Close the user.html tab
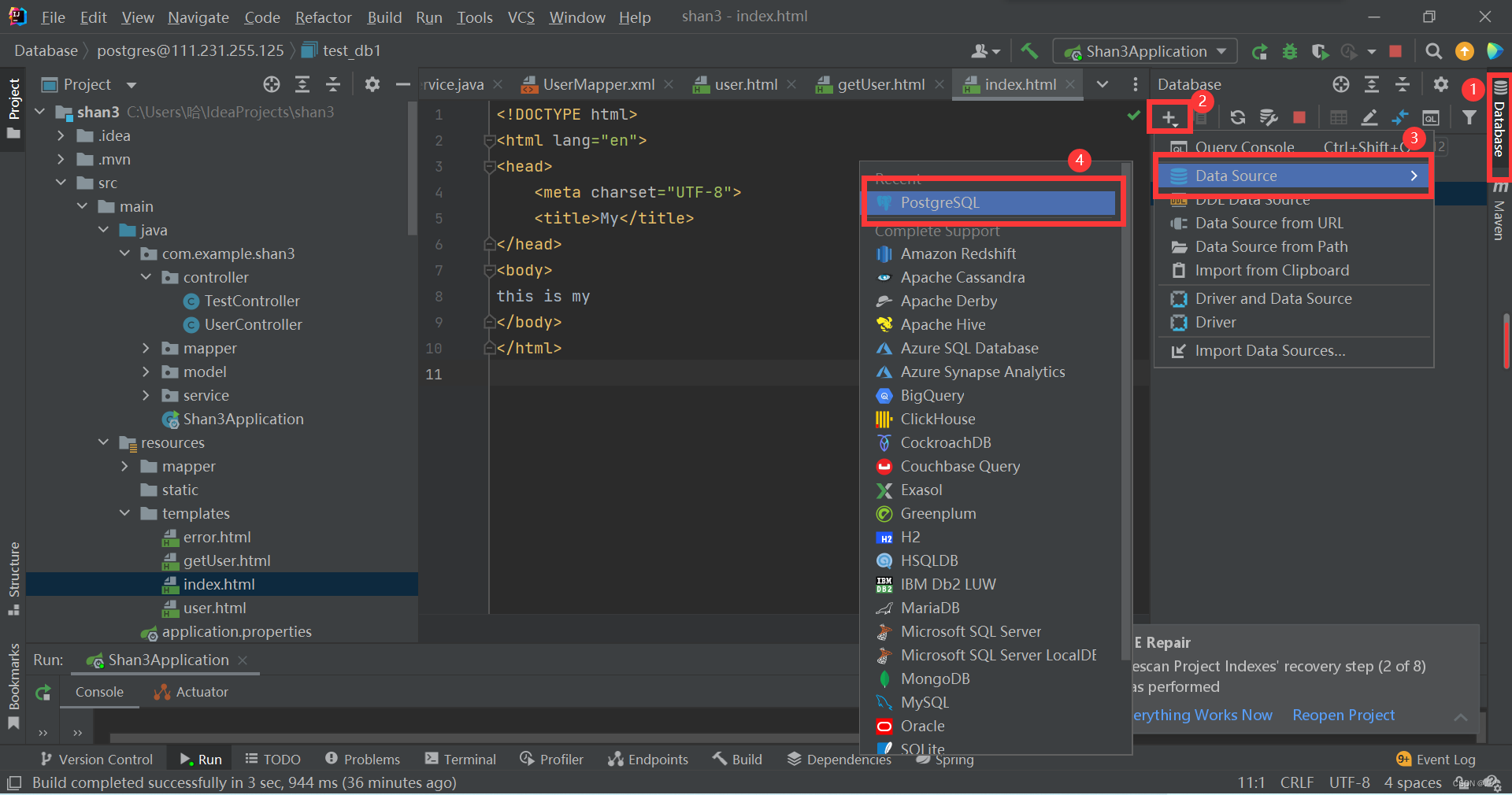Viewport: 1512px width, 795px height. click(x=791, y=84)
